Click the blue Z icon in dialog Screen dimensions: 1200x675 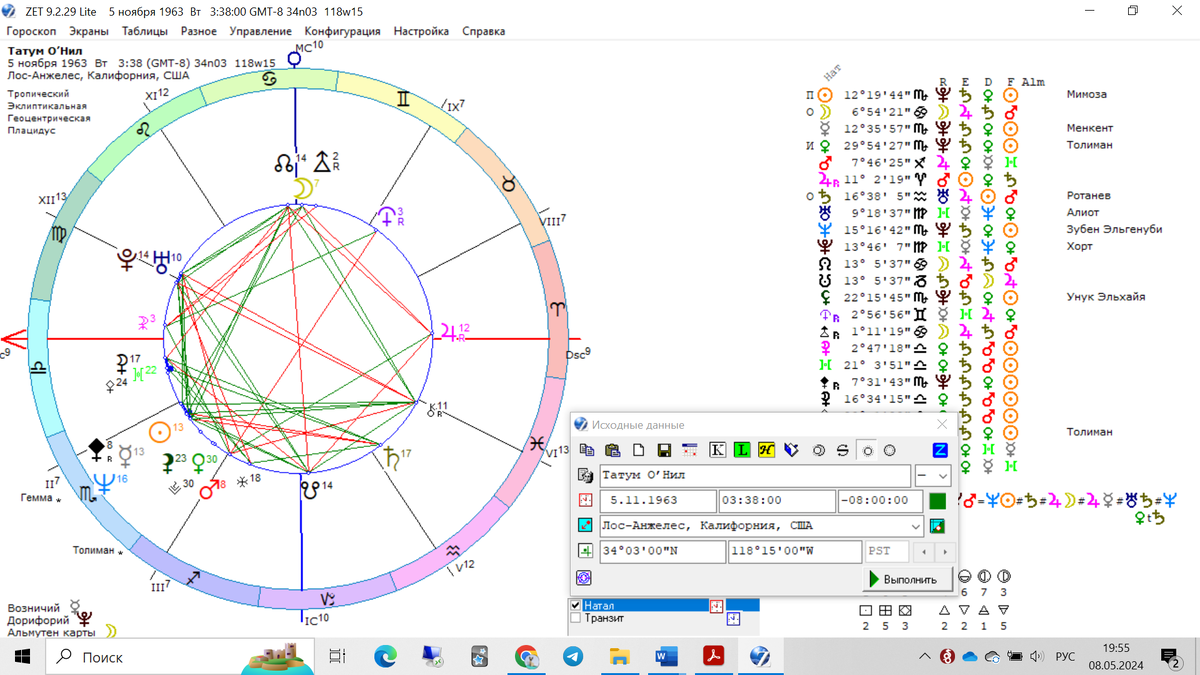[940, 451]
